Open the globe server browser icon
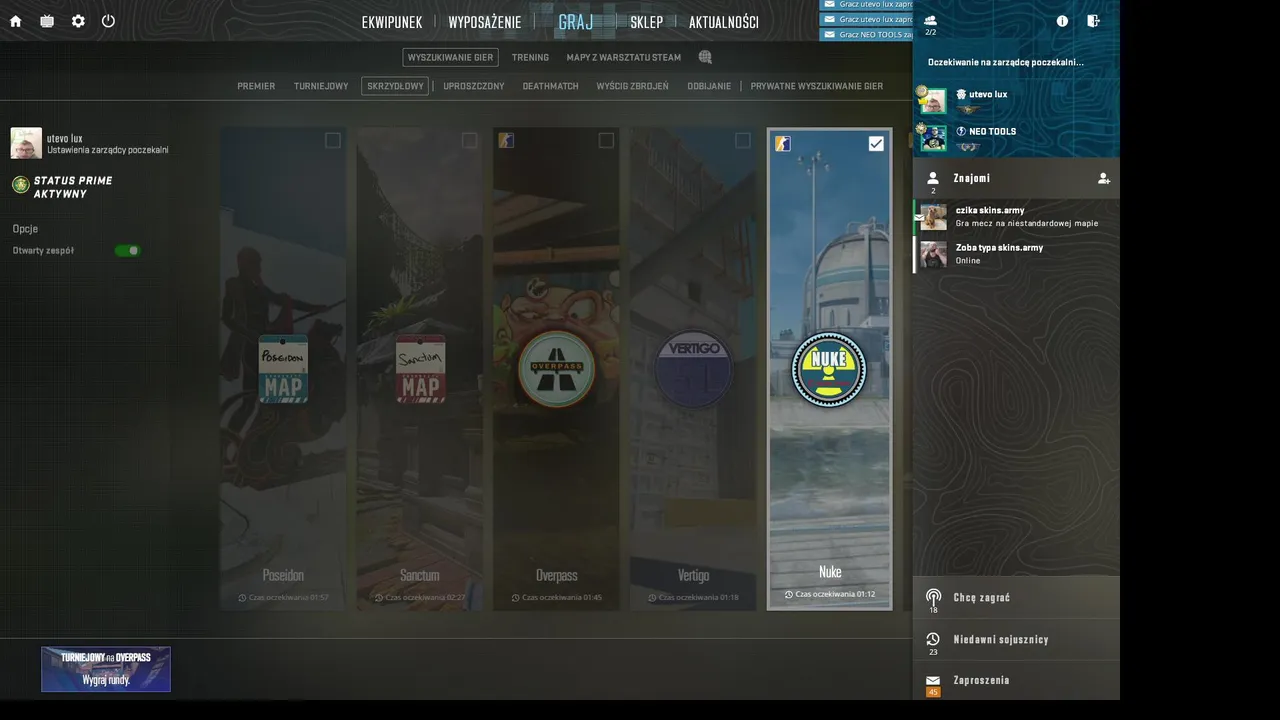The image size is (1280, 720). [705, 57]
